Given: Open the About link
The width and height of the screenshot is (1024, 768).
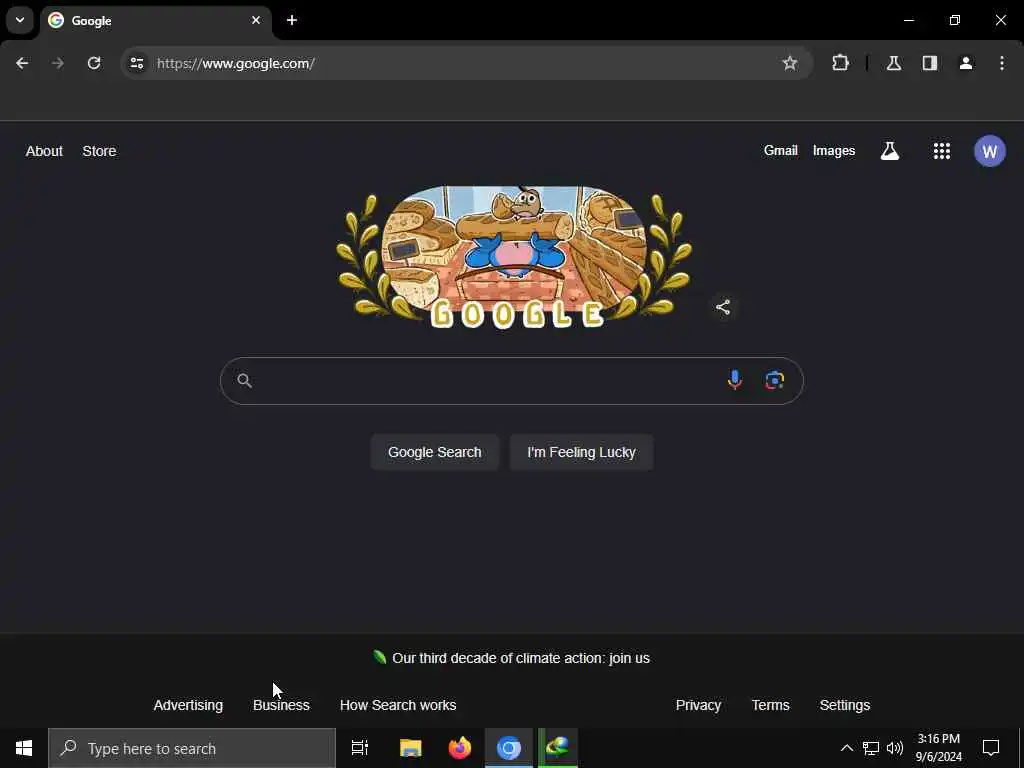Looking at the screenshot, I should click(x=44, y=151).
